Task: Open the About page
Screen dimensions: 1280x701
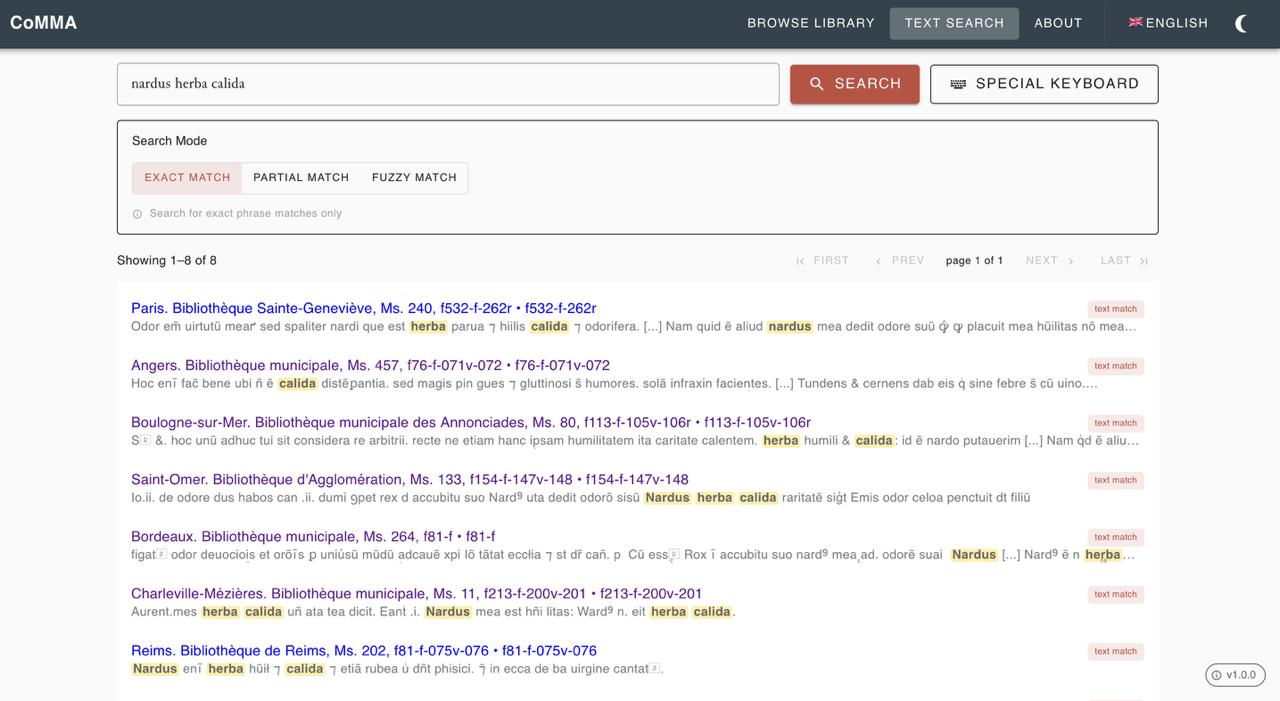Action: click(x=1058, y=23)
